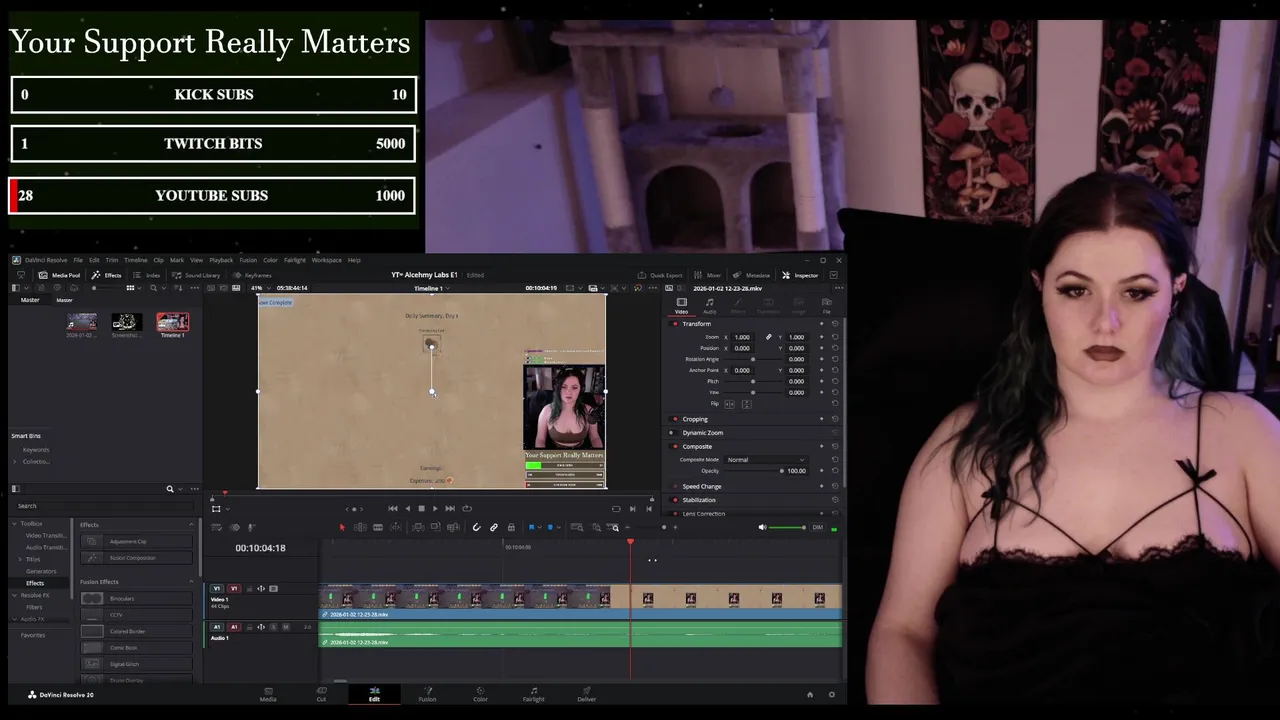Reset the Transform section

[835, 324]
